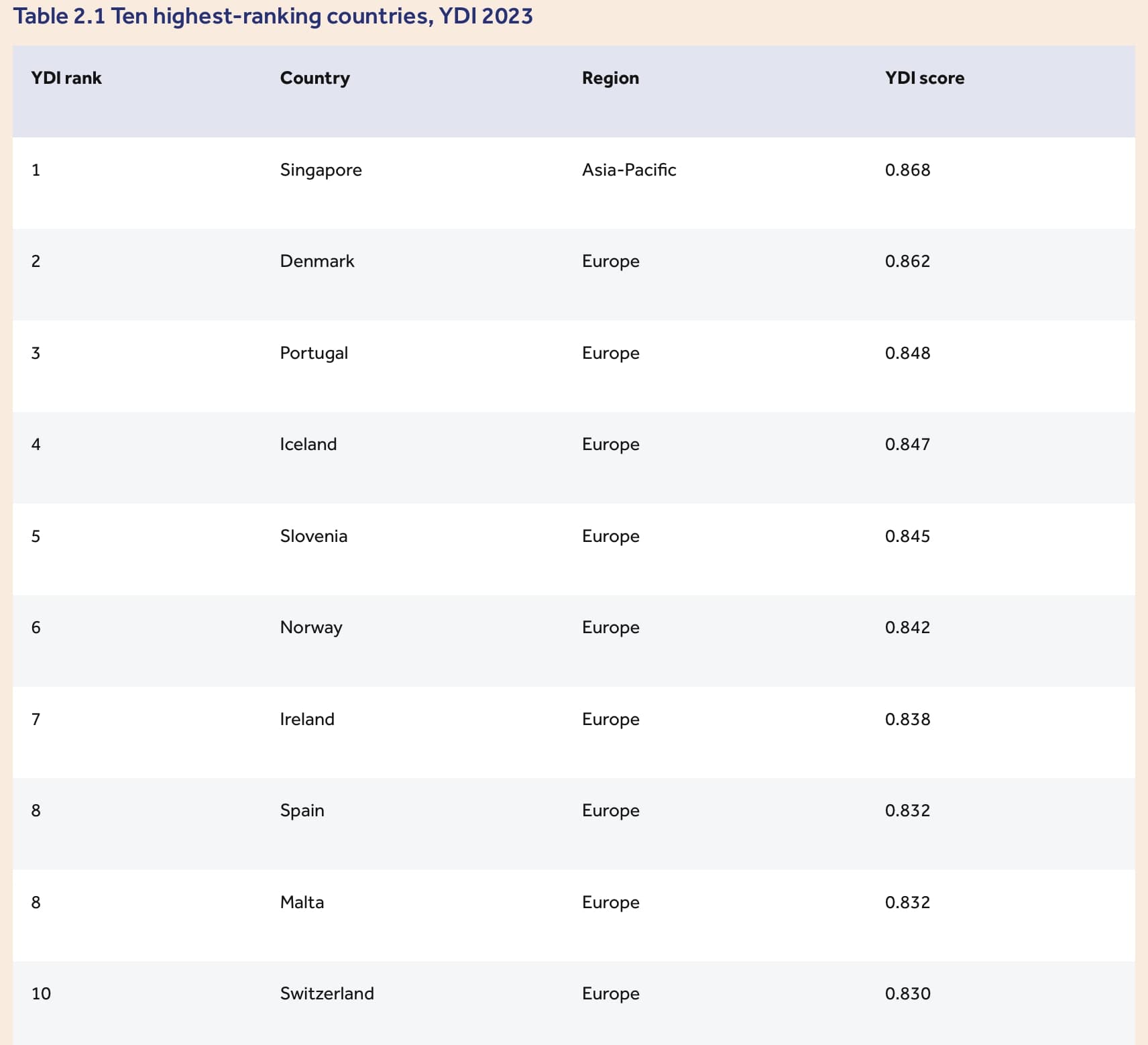This screenshot has width=1148, height=1045.
Task: Click the 0.848 score value
Action: (x=908, y=353)
